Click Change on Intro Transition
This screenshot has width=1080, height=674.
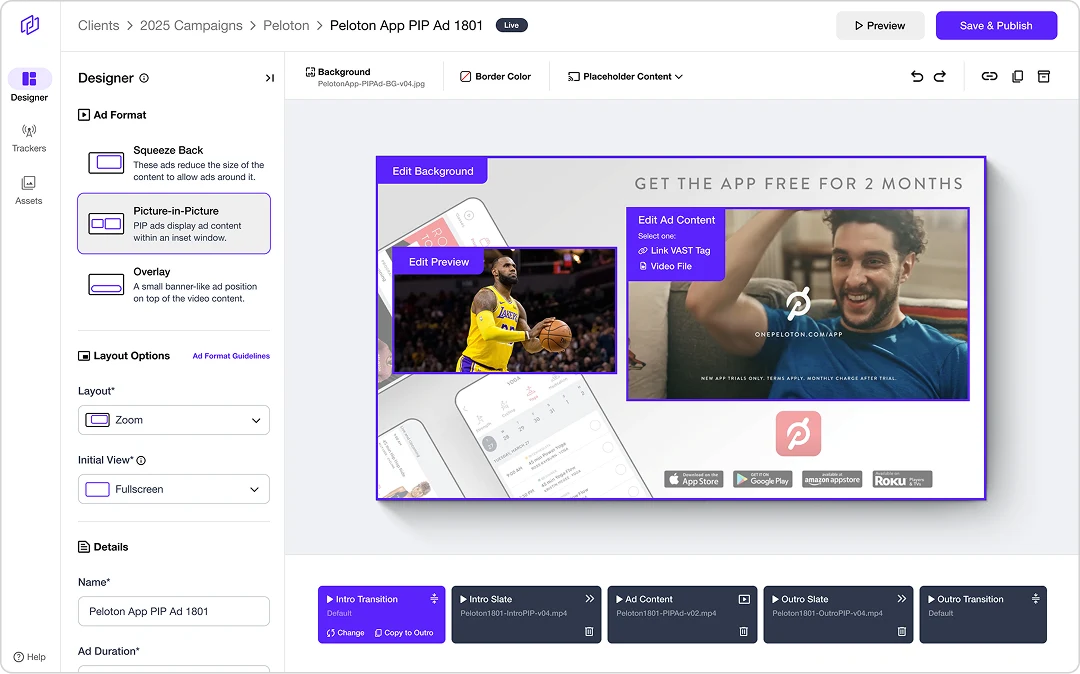[x=346, y=633]
